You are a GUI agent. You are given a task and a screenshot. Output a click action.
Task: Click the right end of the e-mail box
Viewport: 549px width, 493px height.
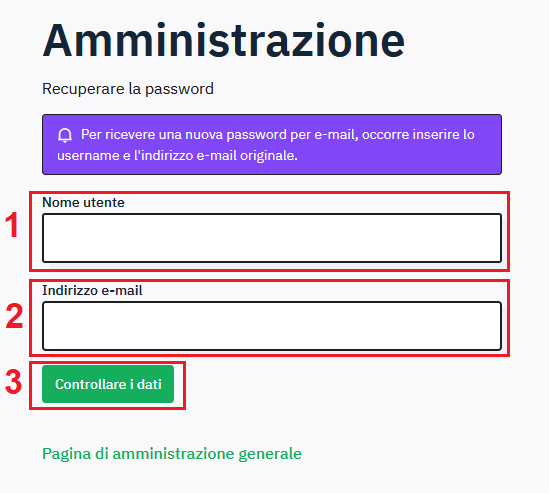(490, 326)
